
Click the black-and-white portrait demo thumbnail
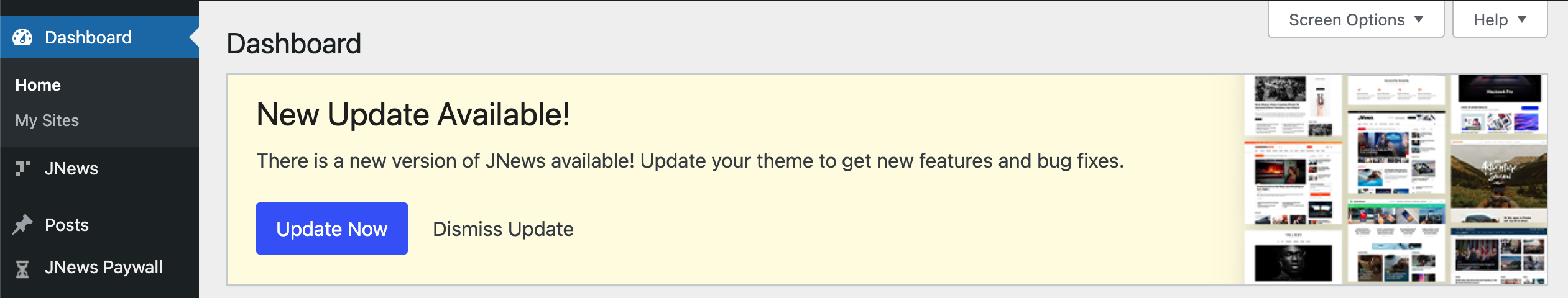tap(1293, 258)
